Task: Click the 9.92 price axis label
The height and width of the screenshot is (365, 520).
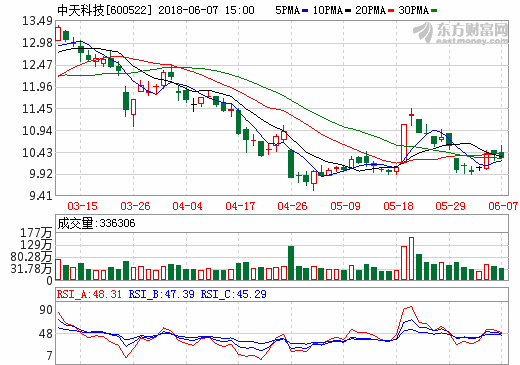Action: pyautogui.click(x=41, y=174)
